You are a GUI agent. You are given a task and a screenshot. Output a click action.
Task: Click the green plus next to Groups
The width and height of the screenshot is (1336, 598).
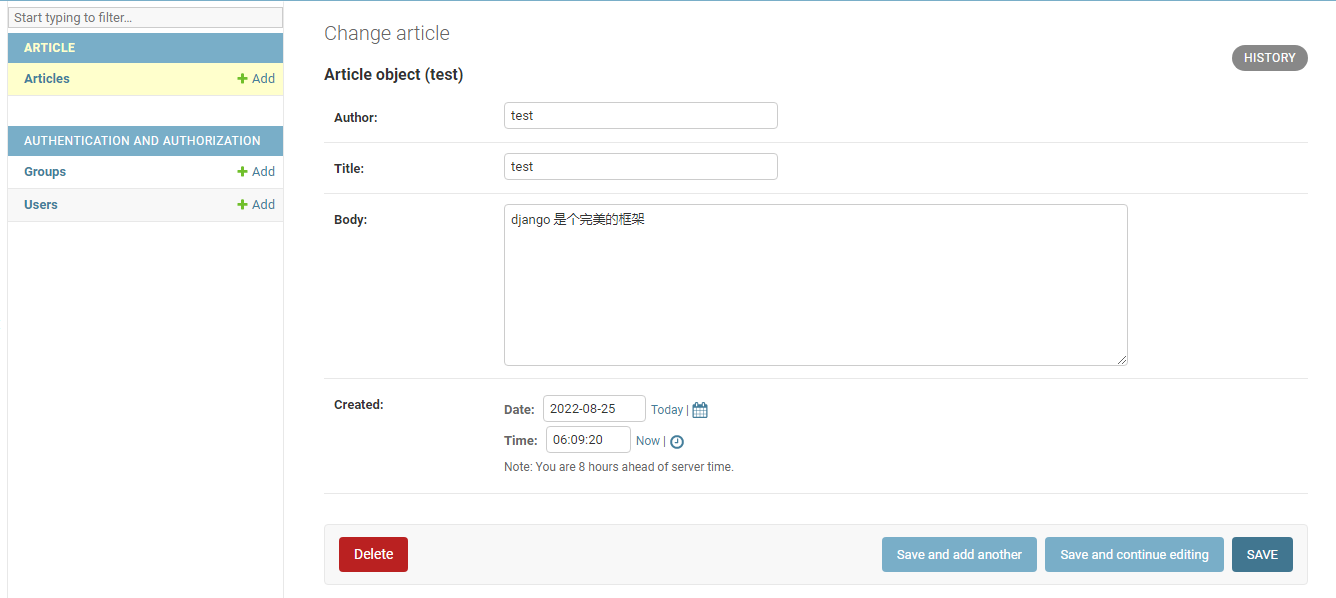click(x=242, y=172)
